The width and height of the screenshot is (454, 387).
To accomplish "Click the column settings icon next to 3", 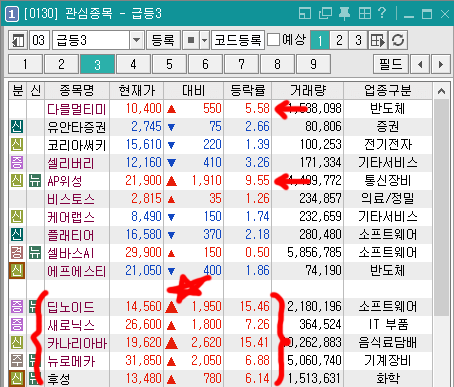I will [378, 40].
